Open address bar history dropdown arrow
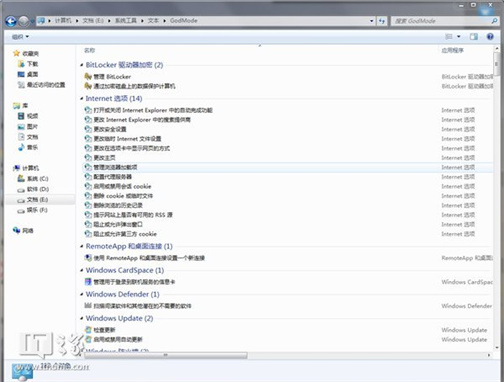 [x=372, y=21]
